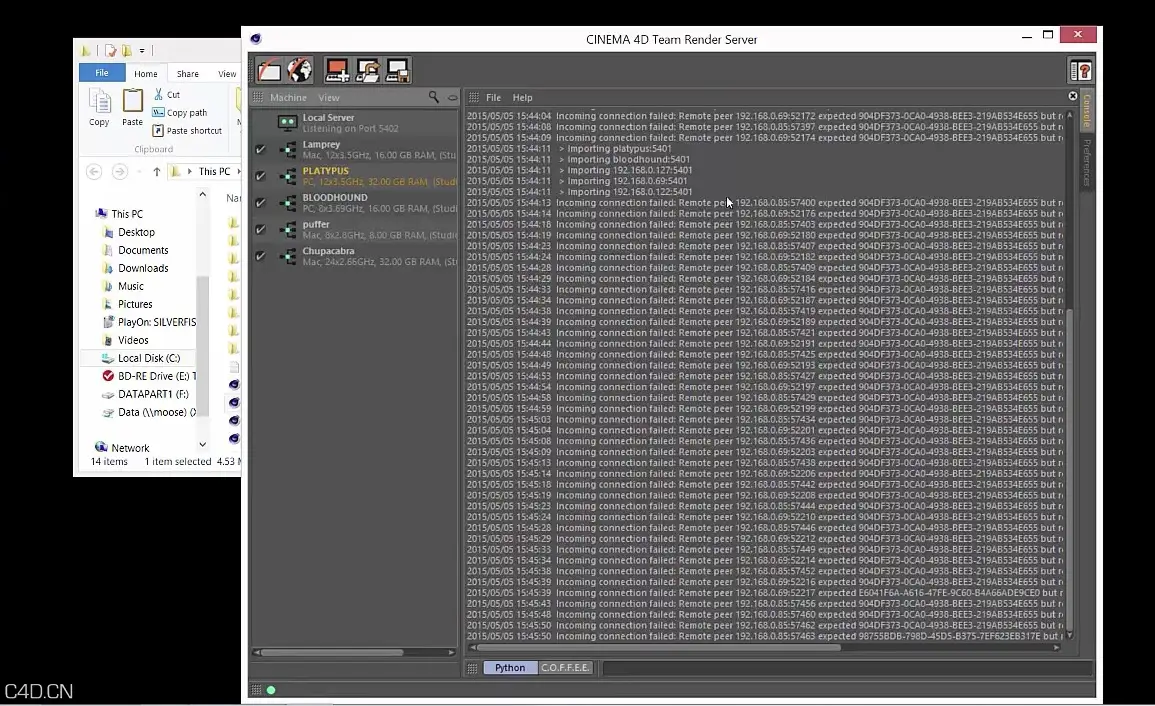Select DATAPART1 (F:) in Explorer

coord(152,394)
